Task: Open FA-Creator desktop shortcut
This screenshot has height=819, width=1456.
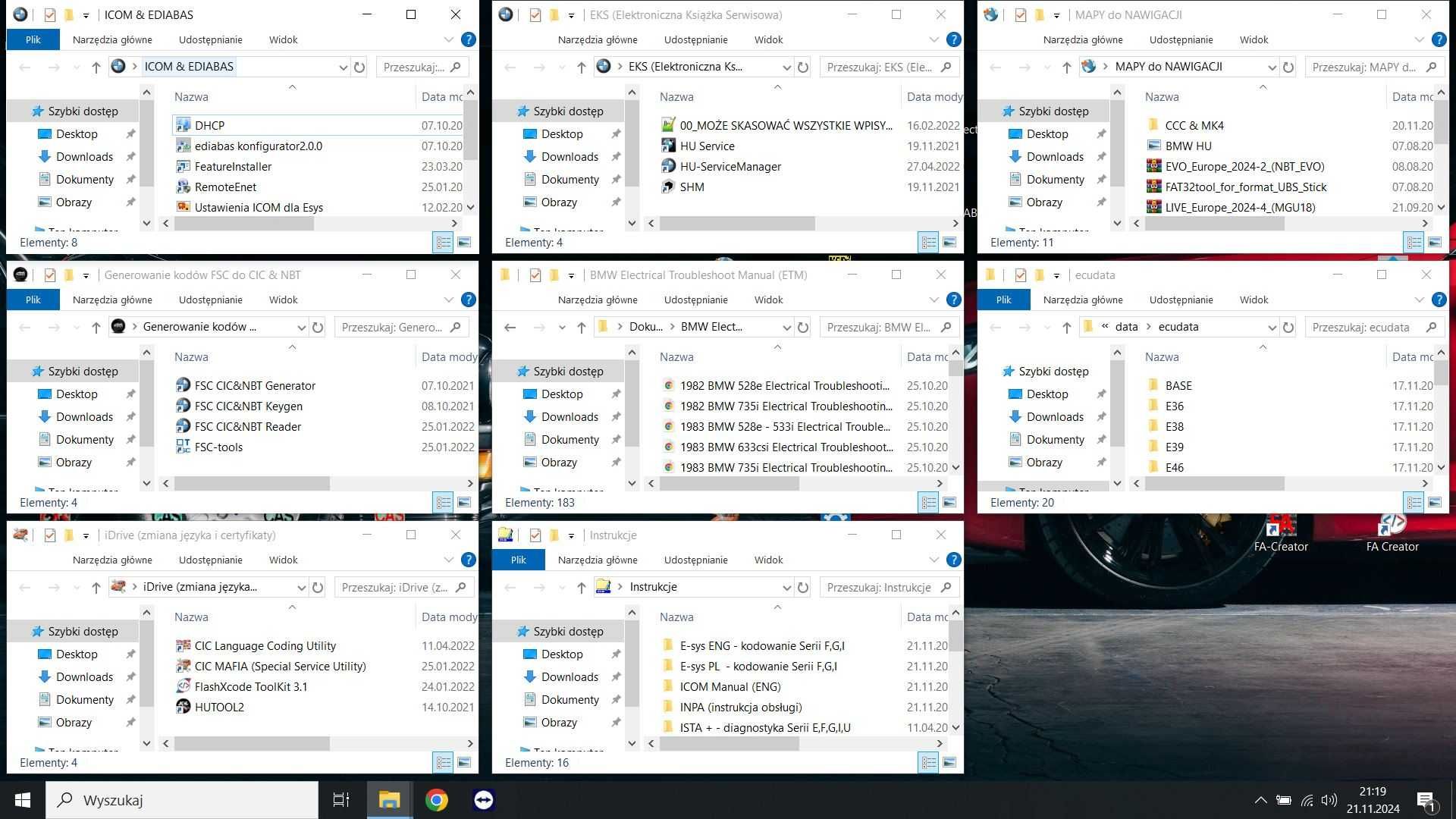Action: point(1281,534)
